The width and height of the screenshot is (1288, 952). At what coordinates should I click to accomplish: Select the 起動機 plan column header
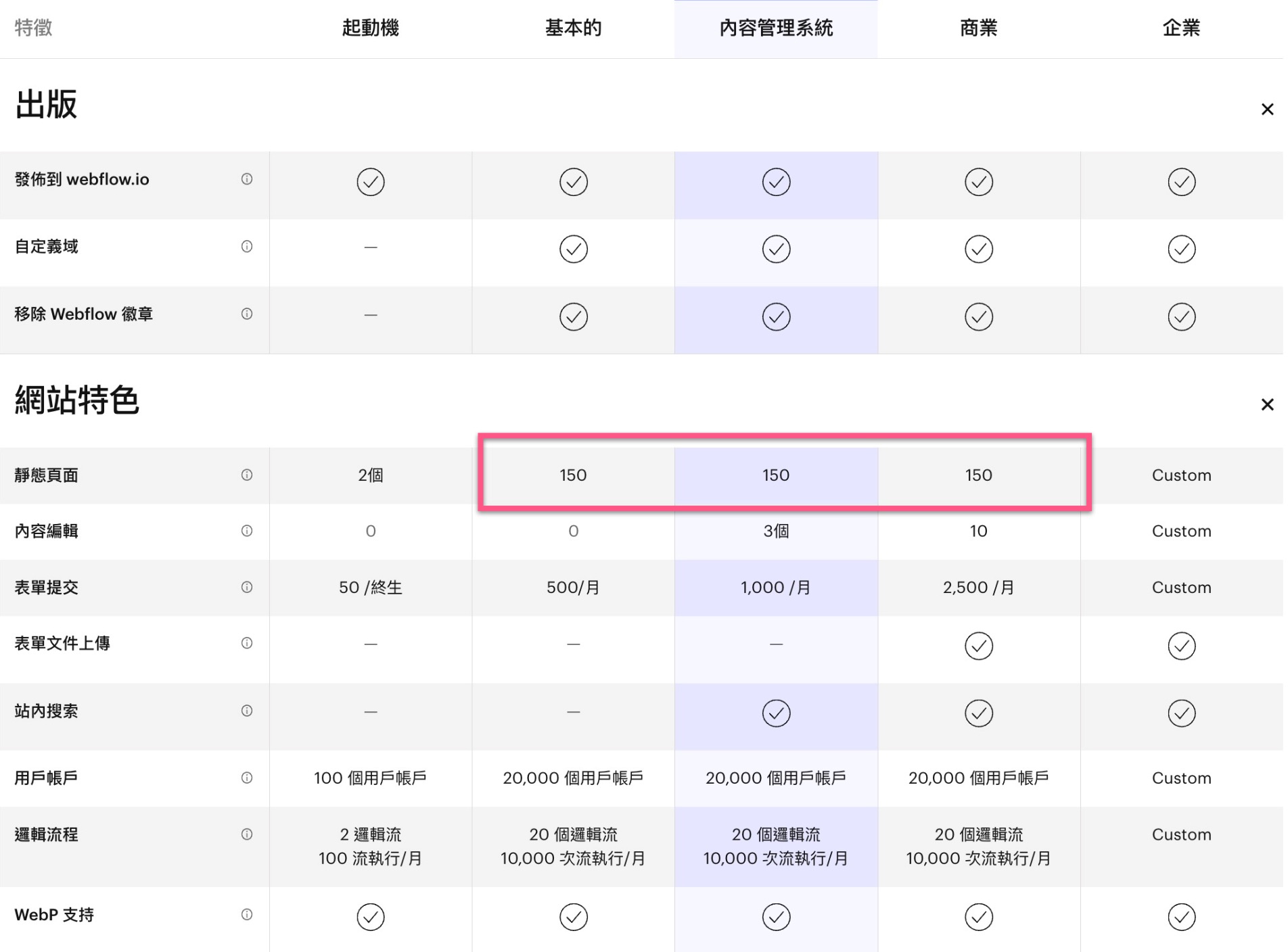371,28
